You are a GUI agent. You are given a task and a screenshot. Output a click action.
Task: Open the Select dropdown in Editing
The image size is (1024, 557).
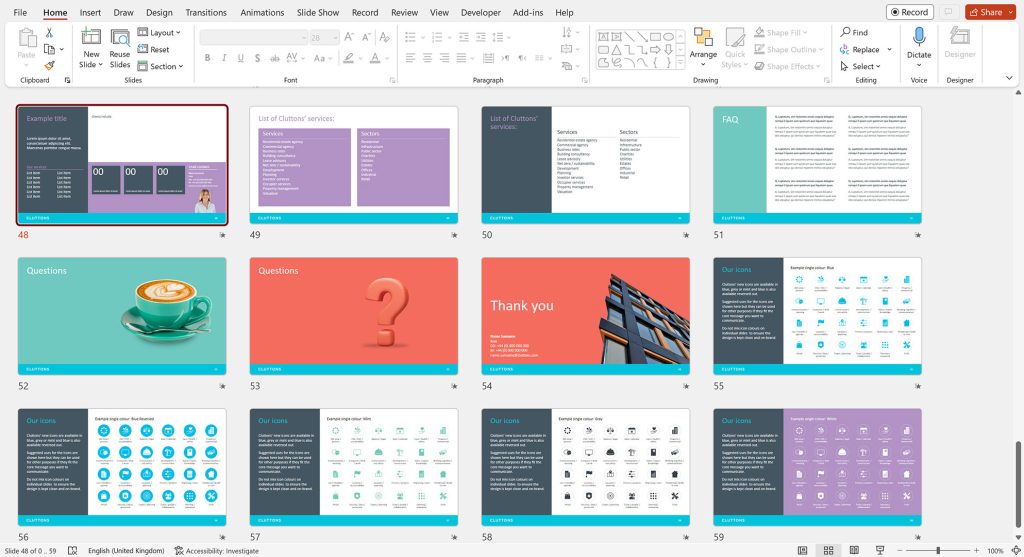(861, 67)
